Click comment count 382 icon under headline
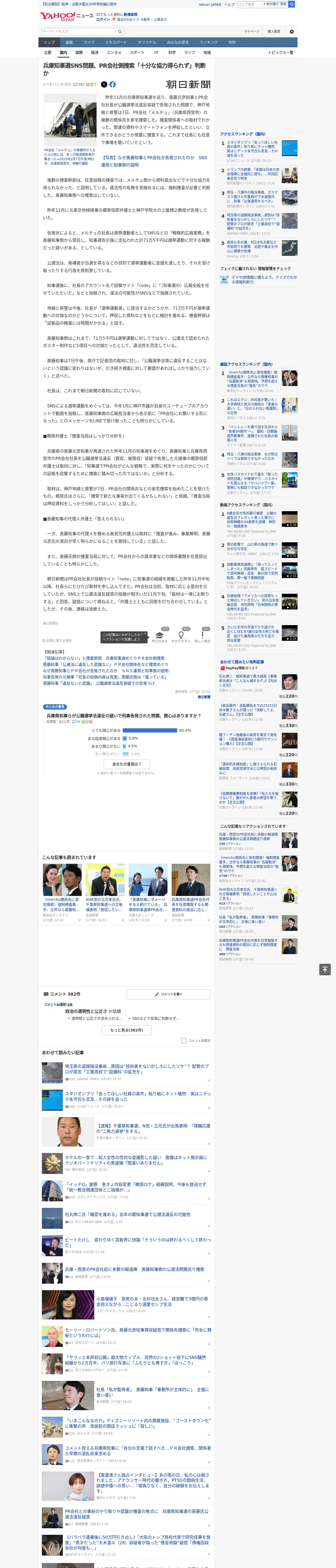This screenshot has width=336, height=1568. [x=79, y=85]
